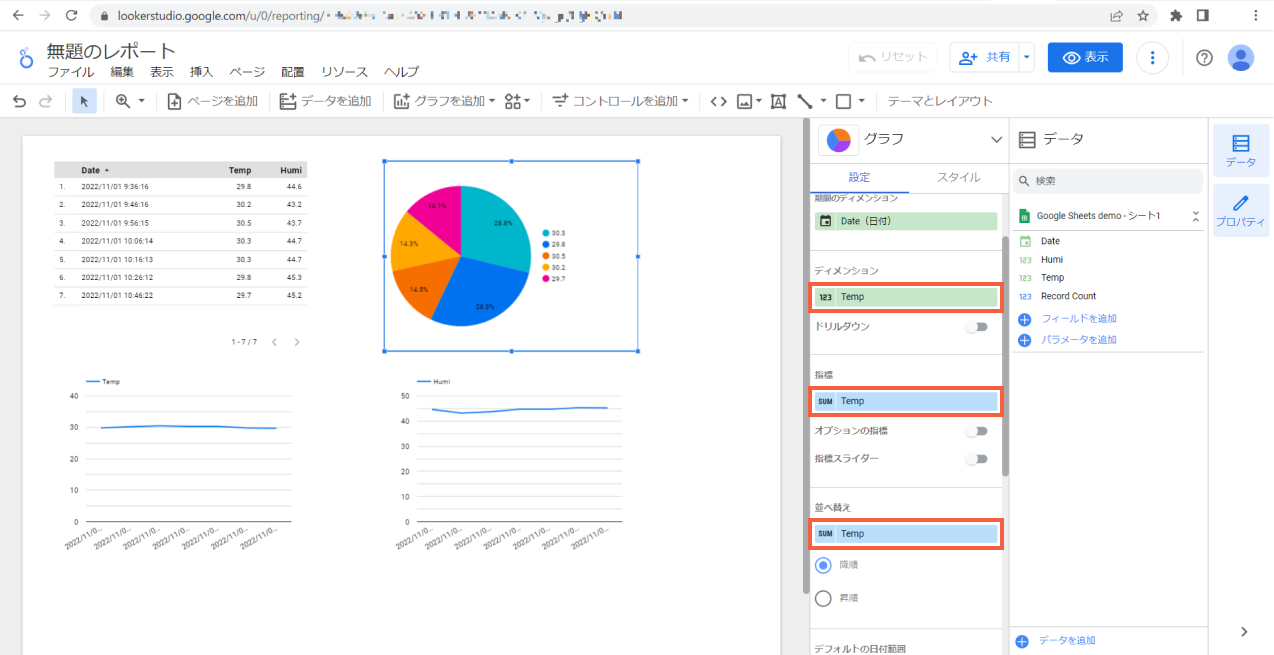Select the text box tool icon
The height and width of the screenshot is (655, 1274).
coord(778,101)
